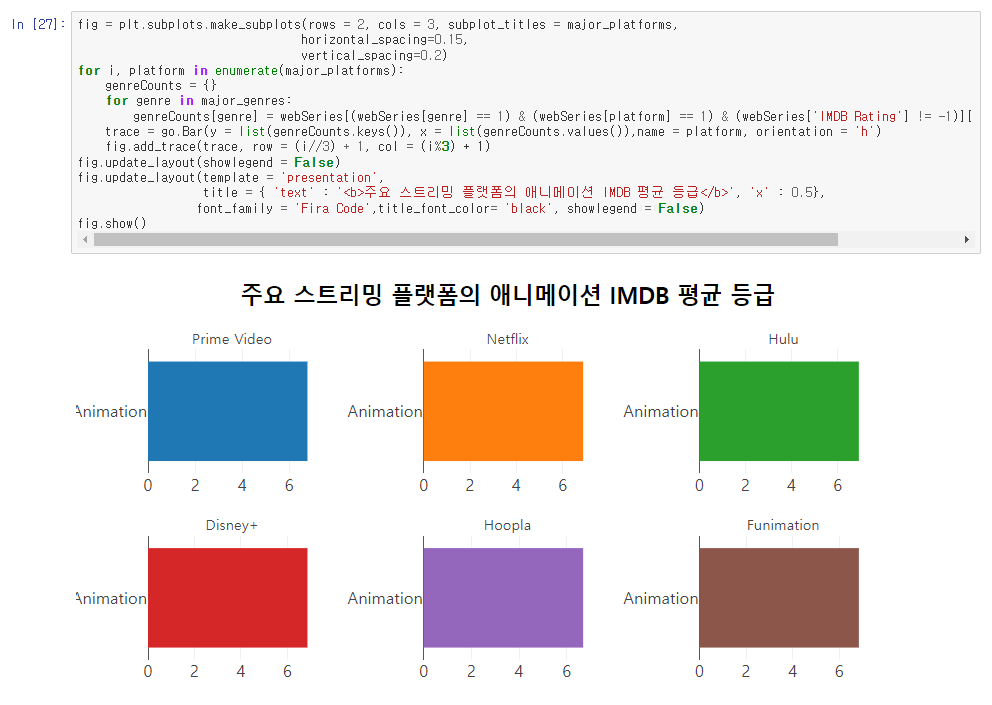Click the Funimation subplot title

click(x=783, y=525)
